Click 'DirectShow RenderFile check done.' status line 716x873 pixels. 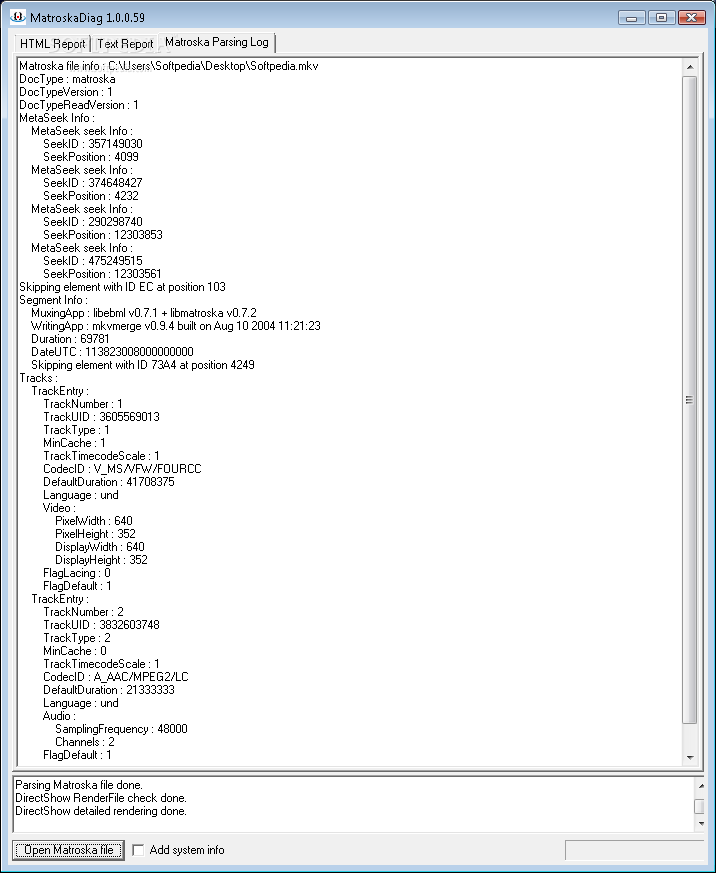[101, 798]
